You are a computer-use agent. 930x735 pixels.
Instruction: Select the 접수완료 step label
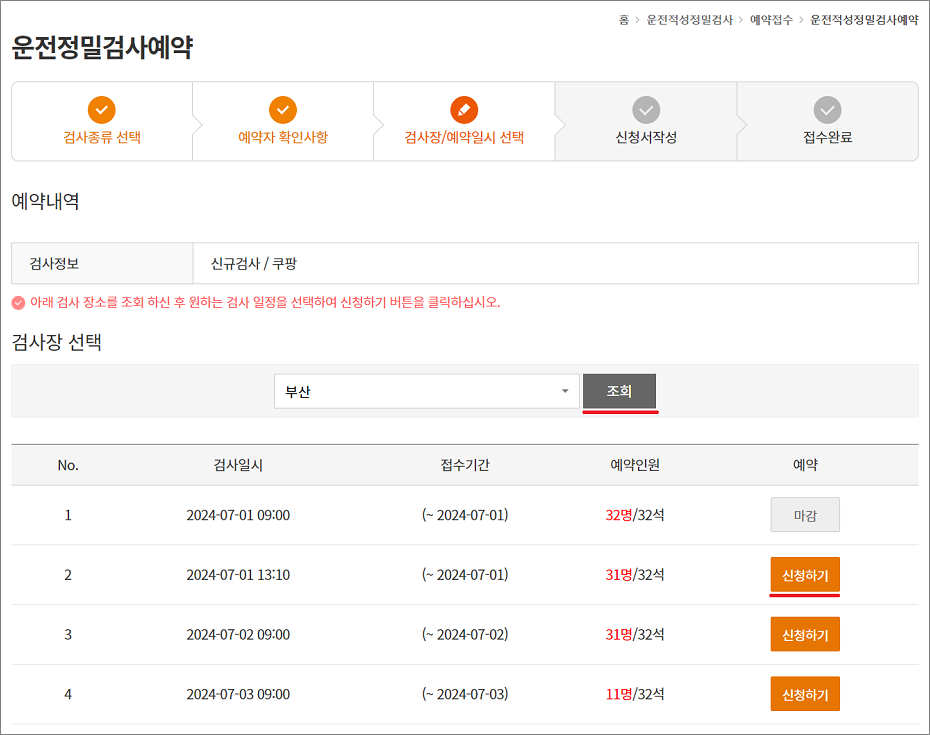[827, 137]
